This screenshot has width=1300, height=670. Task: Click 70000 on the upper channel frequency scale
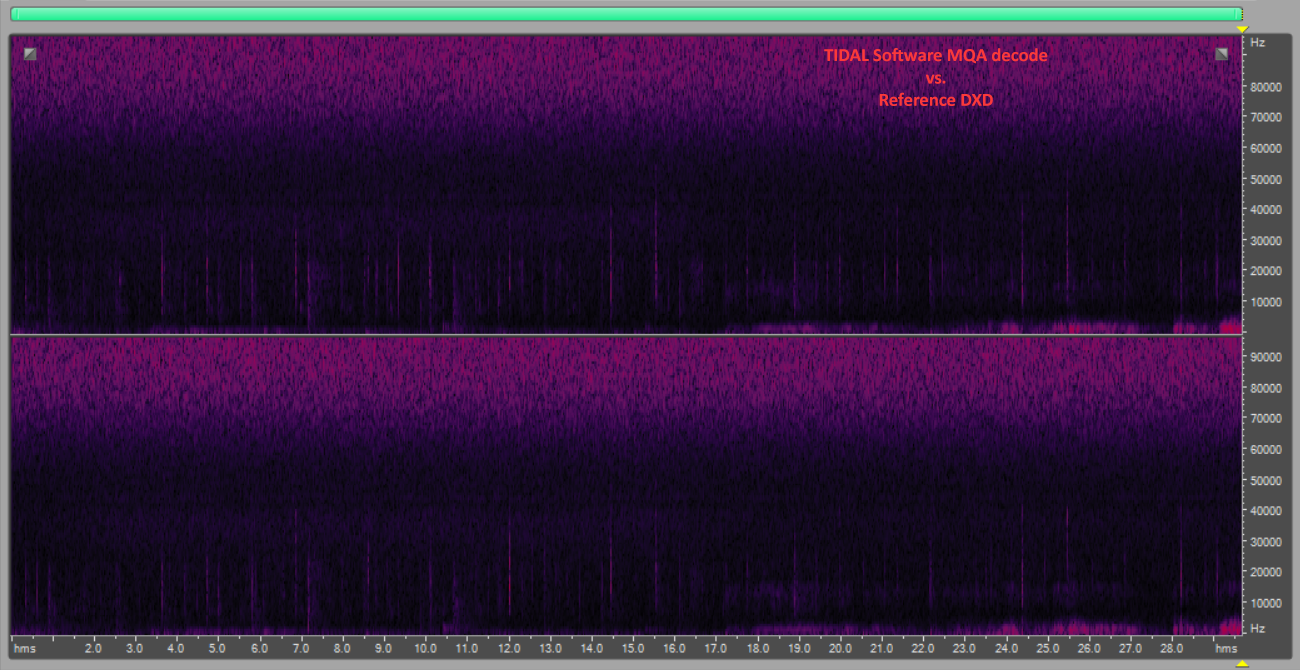coord(1267,117)
